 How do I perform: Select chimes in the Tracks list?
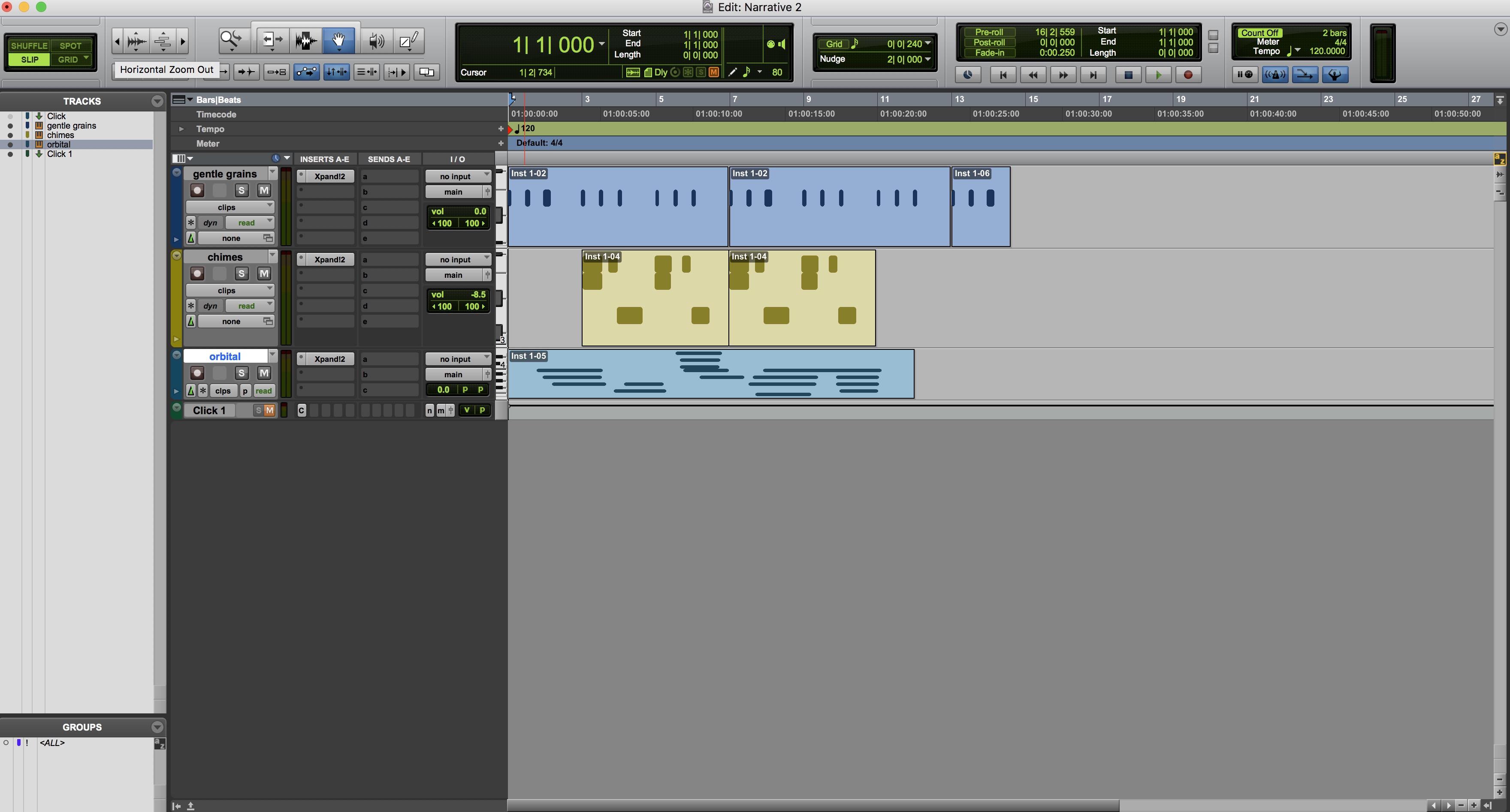(60, 135)
